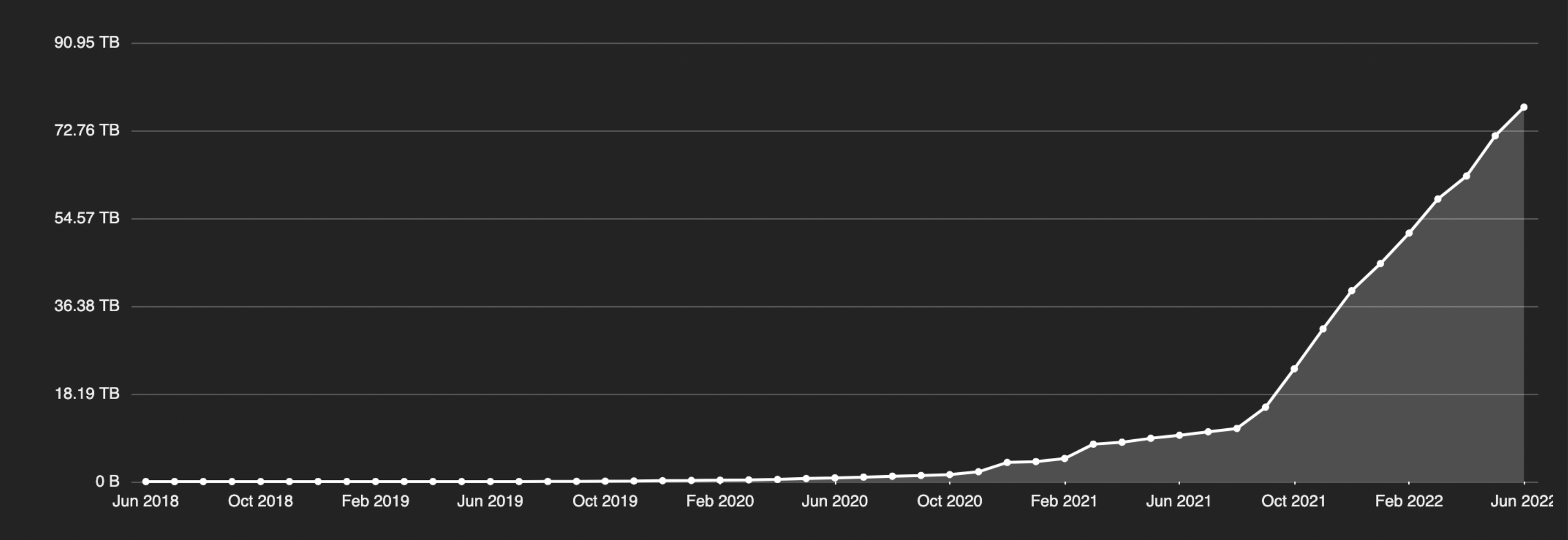Click the Jun 2022 data point at the peak
The image size is (1568, 540).
click(x=1524, y=107)
